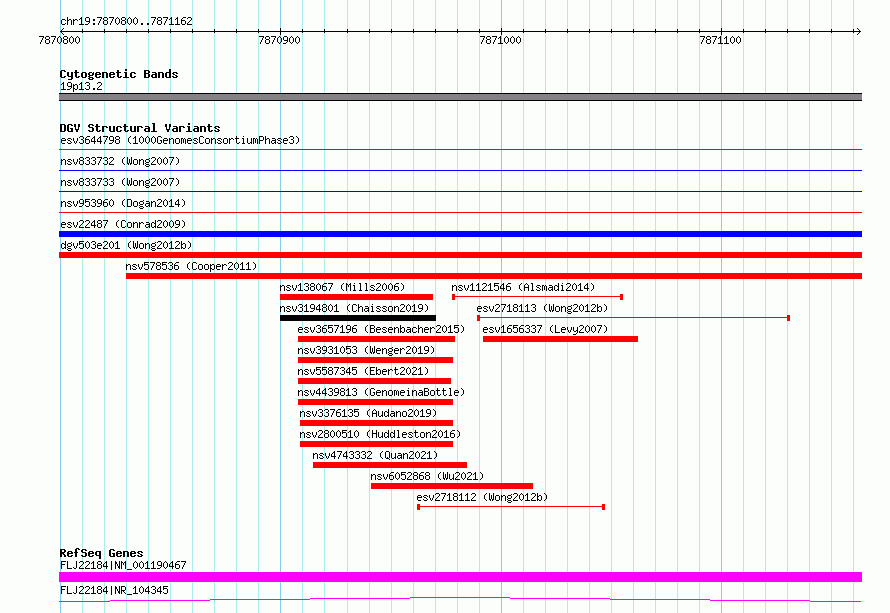Click the 19p13.2 cytogenetic band label
Screen dimensions: 890x613
tap(81, 86)
